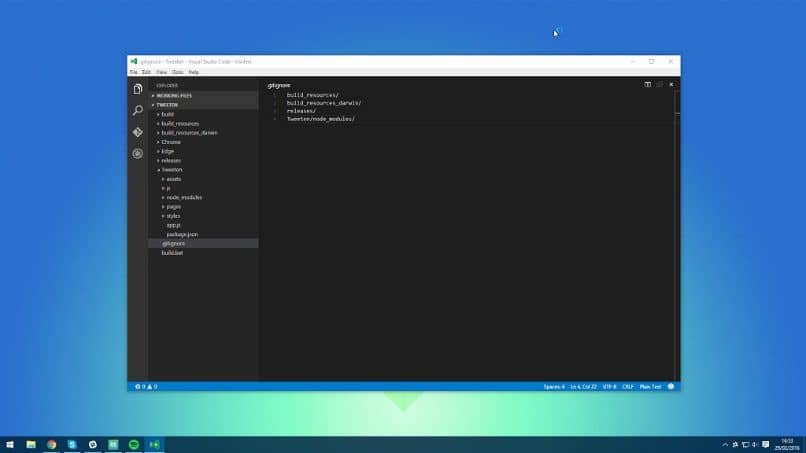Open the View menu
Screen dimensions: 806x453
161,73
